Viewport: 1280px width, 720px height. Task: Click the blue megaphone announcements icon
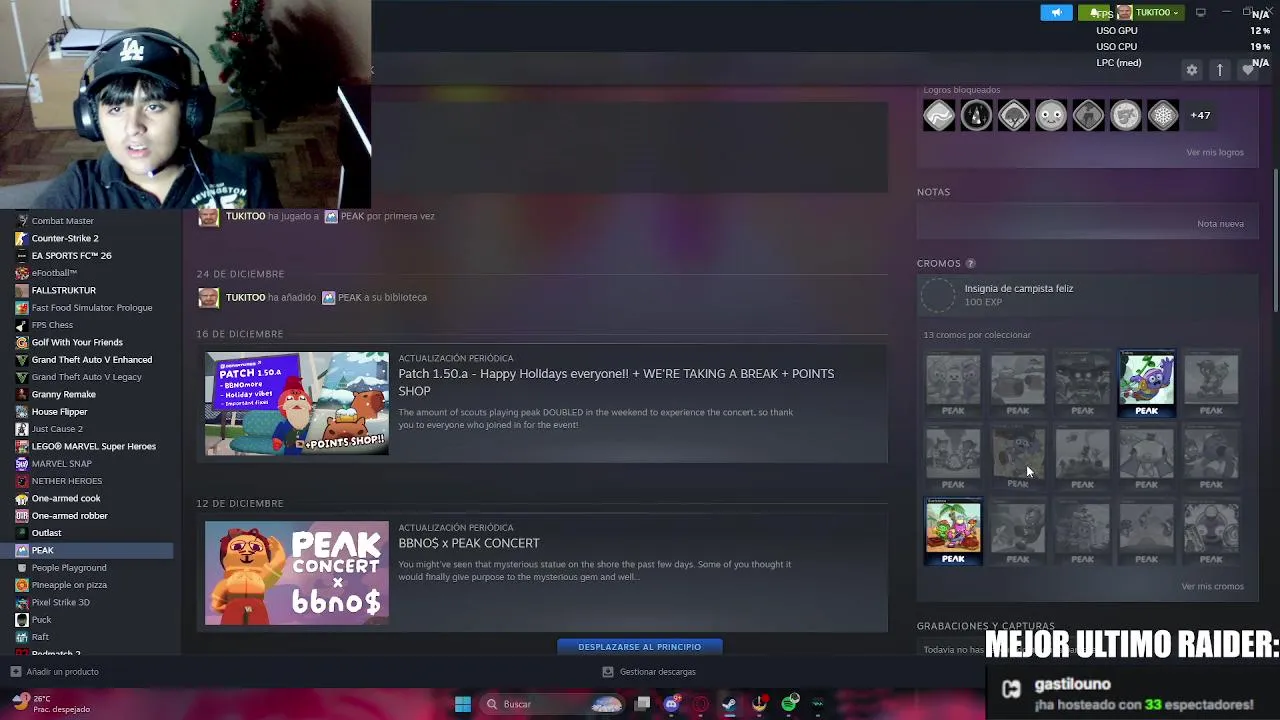click(1056, 12)
